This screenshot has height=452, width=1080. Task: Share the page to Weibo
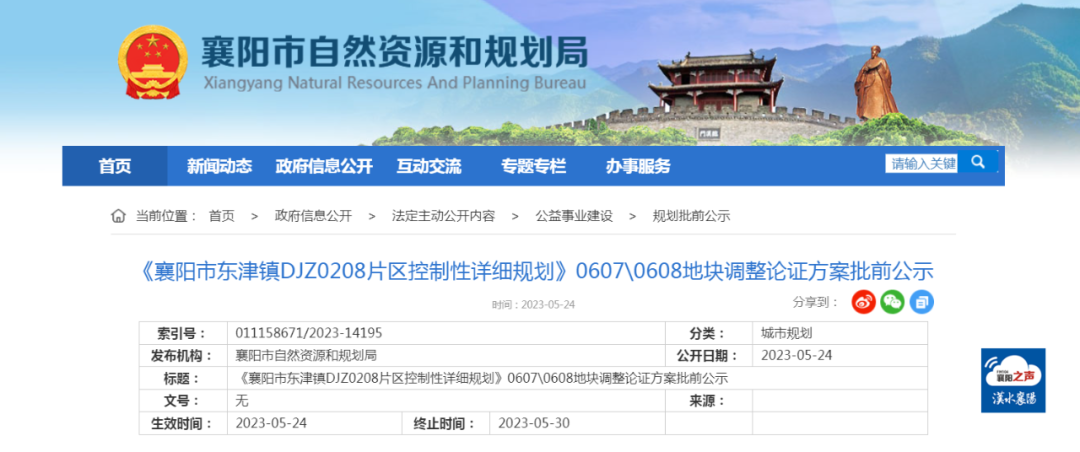pos(863,301)
